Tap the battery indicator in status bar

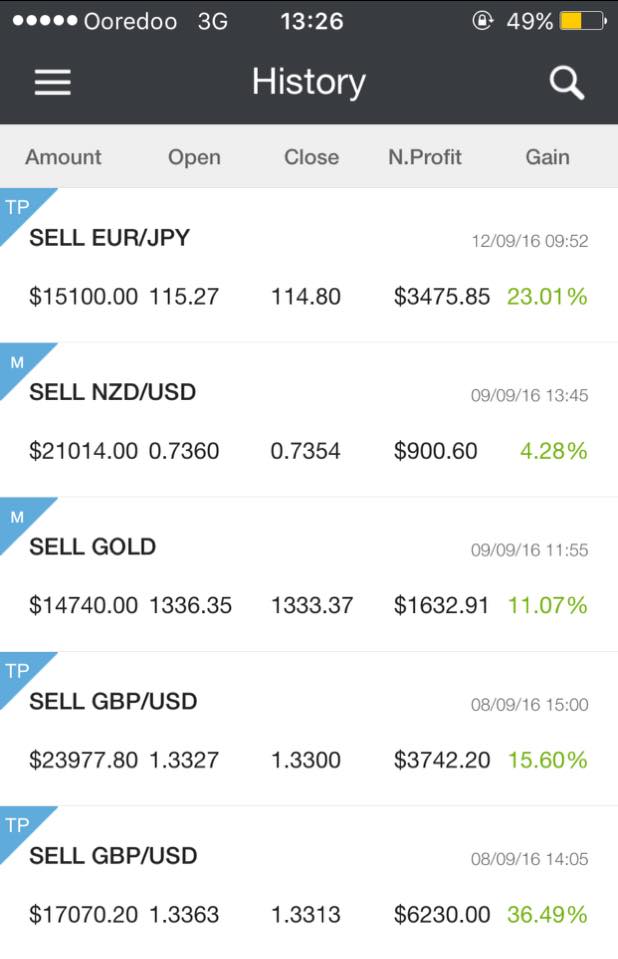pos(583,21)
